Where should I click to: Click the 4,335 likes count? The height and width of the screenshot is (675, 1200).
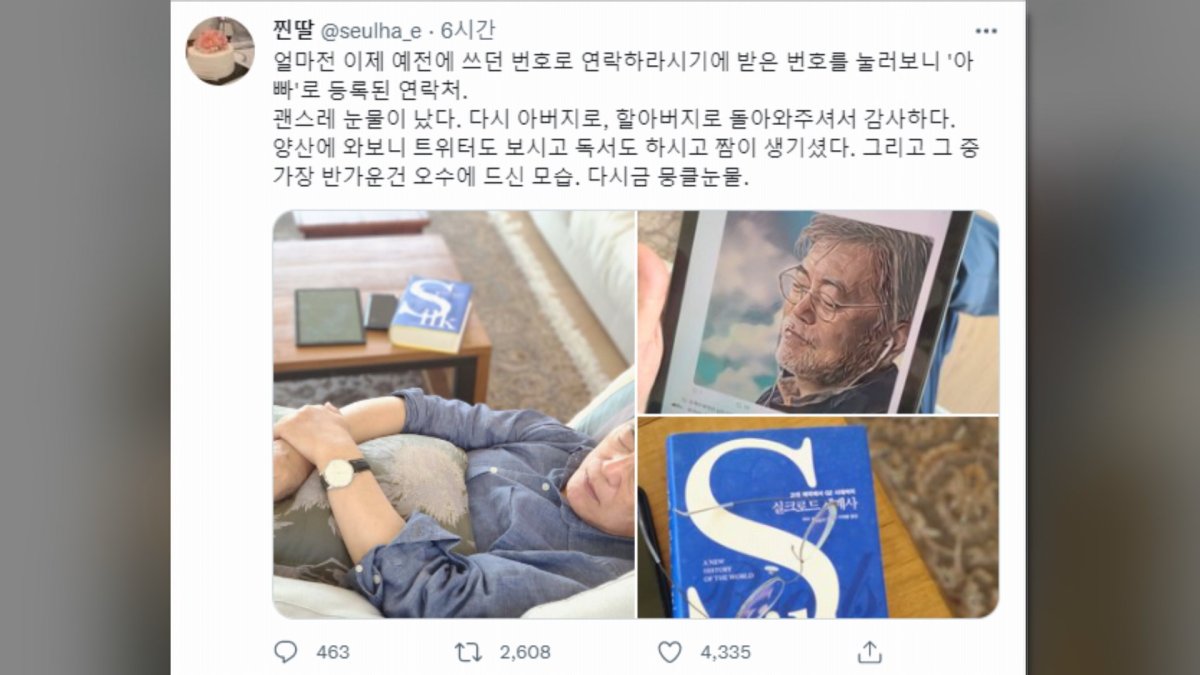point(725,652)
